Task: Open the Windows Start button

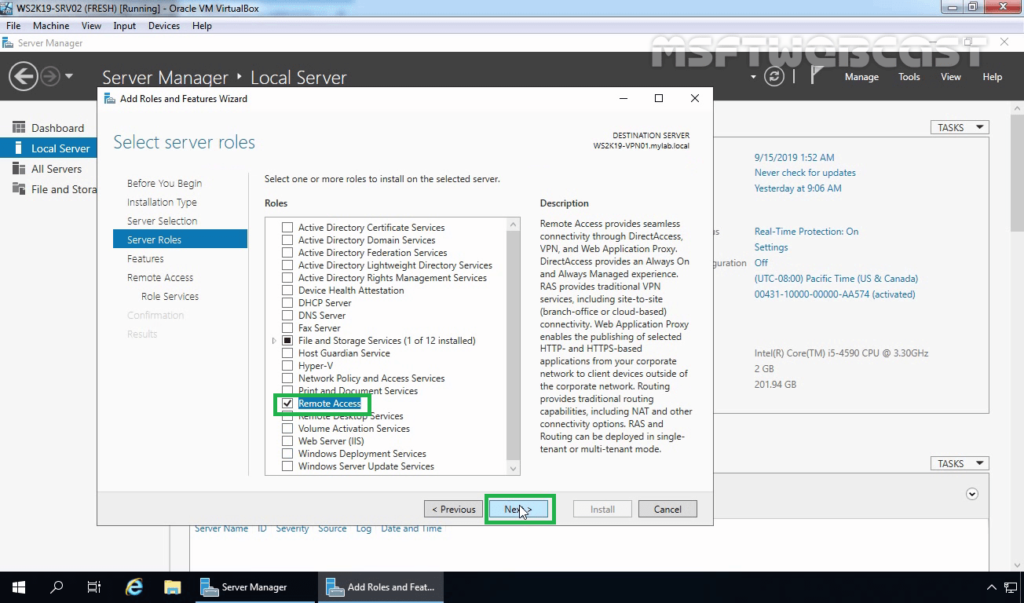Action: coord(18,587)
